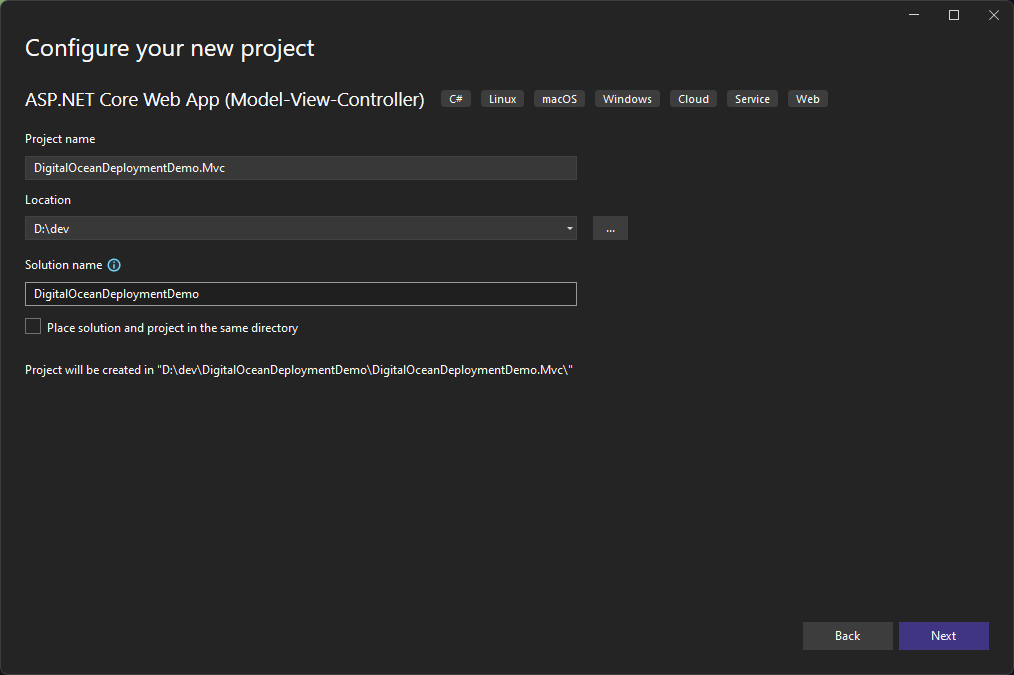Close the configure project dialog
This screenshot has width=1014, height=675.
coord(994,15)
